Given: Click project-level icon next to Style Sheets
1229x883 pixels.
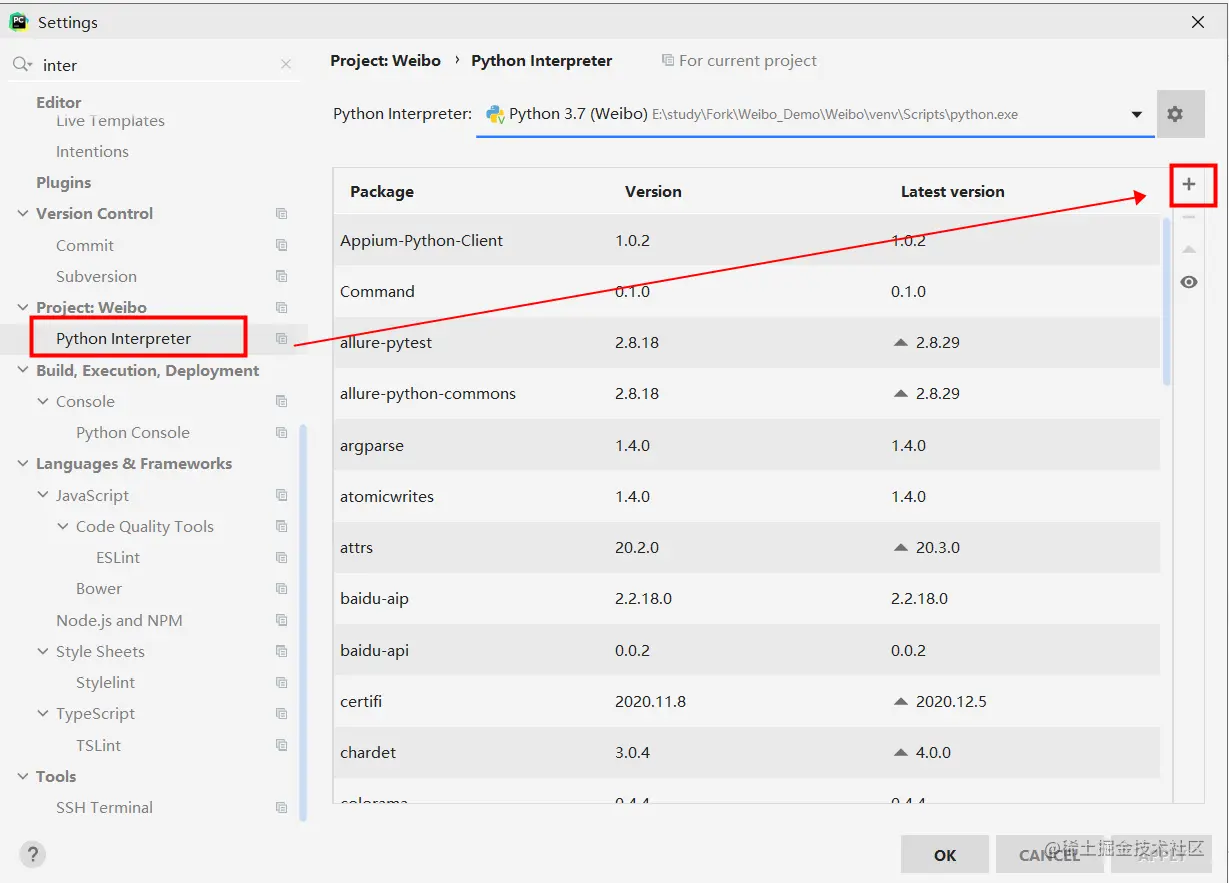Looking at the screenshot, I should 282,651.
